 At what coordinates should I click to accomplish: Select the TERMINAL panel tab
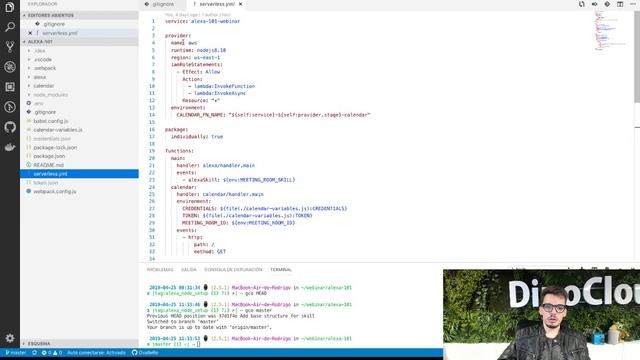281,270
